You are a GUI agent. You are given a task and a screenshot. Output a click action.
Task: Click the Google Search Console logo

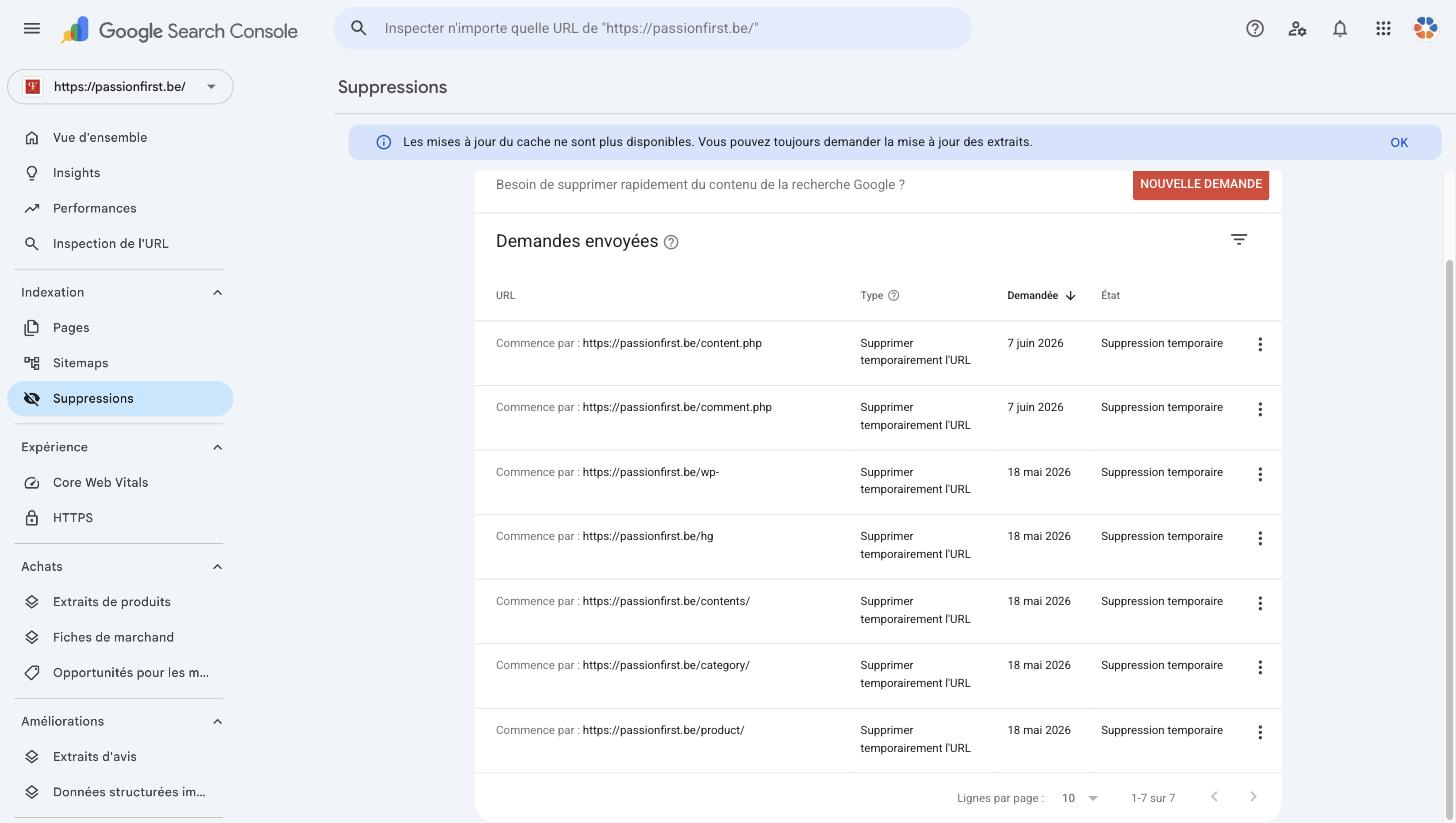click(179, 30)
